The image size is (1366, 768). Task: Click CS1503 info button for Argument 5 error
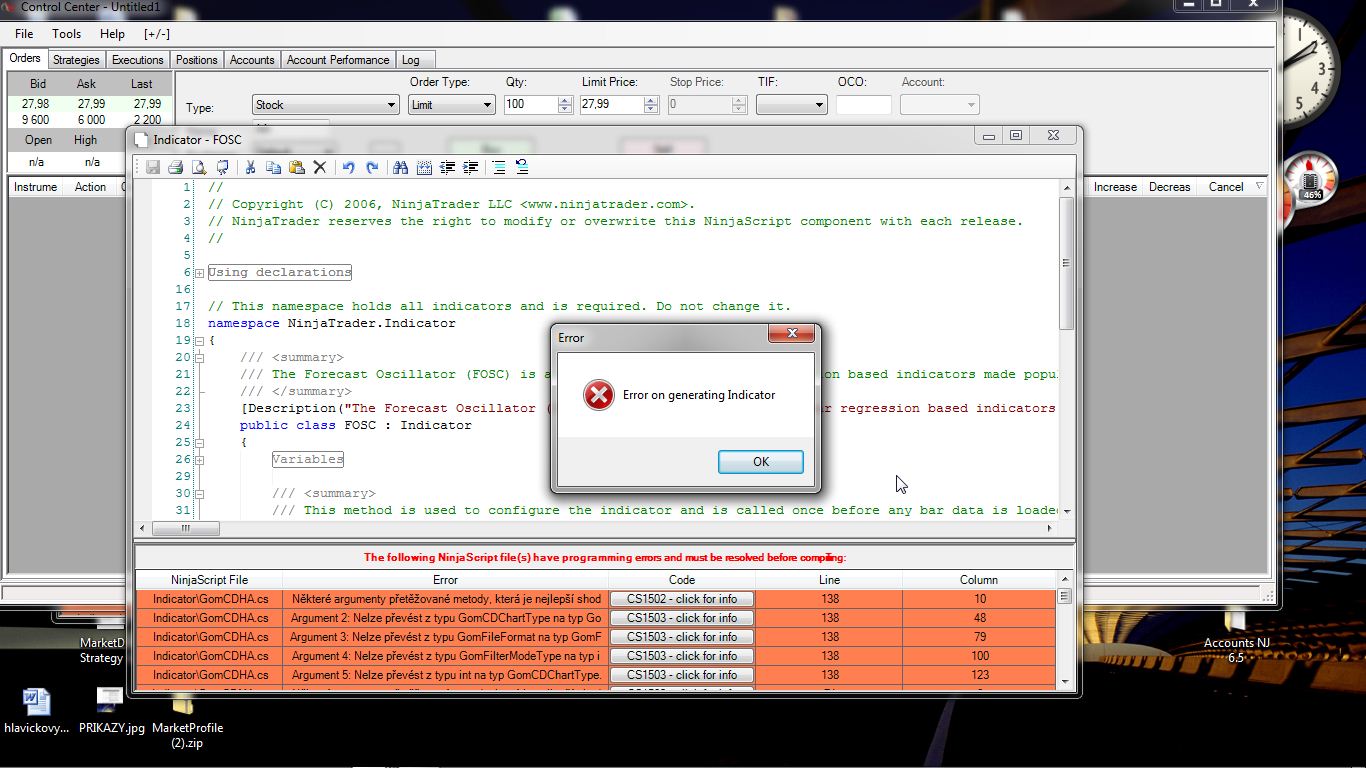coord(682,675)
